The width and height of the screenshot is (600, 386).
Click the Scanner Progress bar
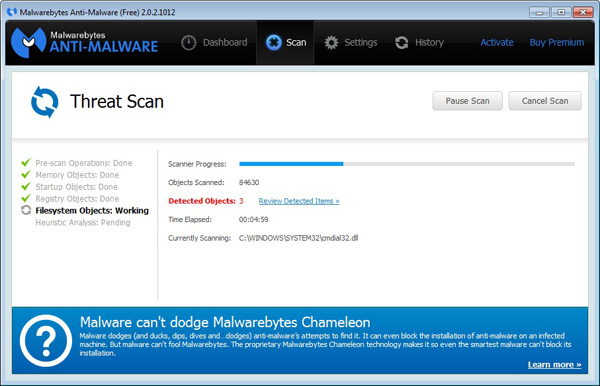click(407, 164)
